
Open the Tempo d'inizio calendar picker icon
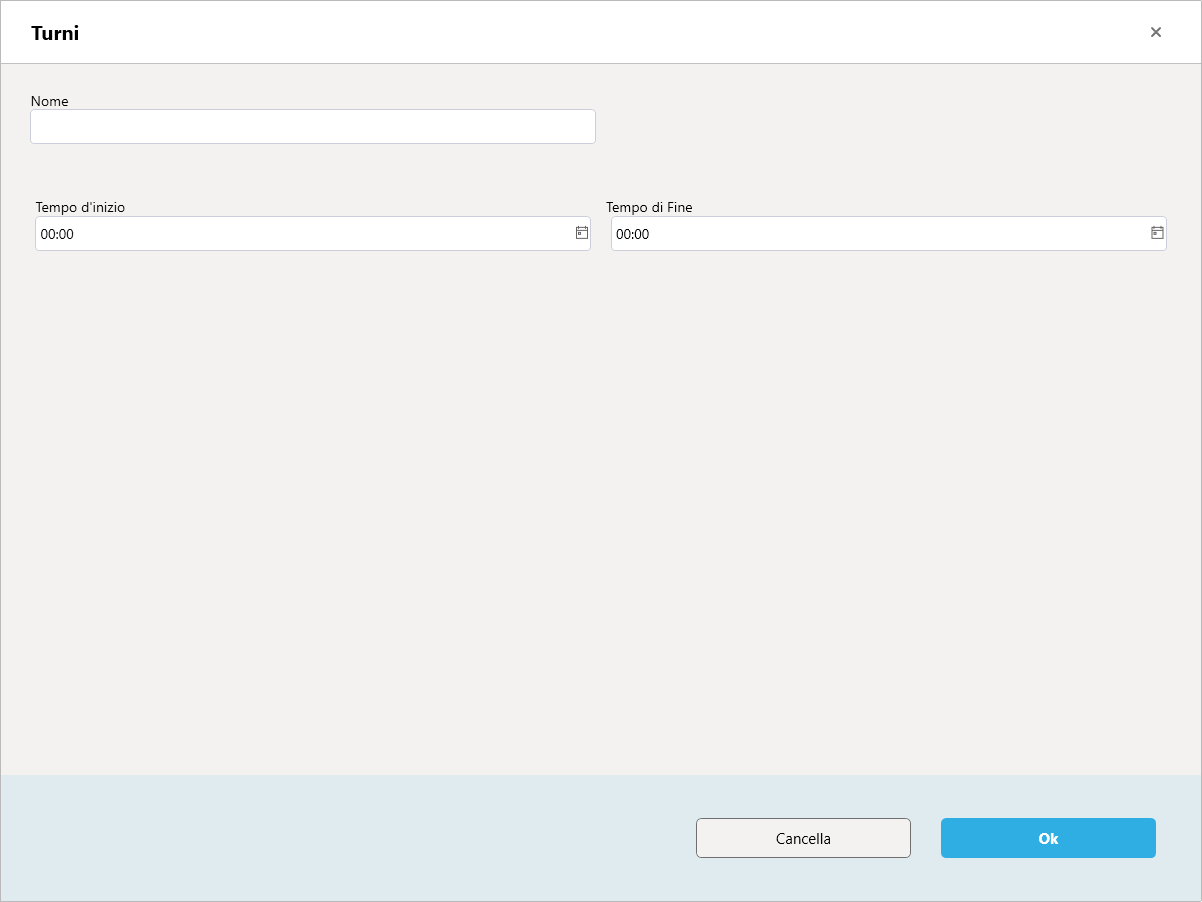coord(582,233)
